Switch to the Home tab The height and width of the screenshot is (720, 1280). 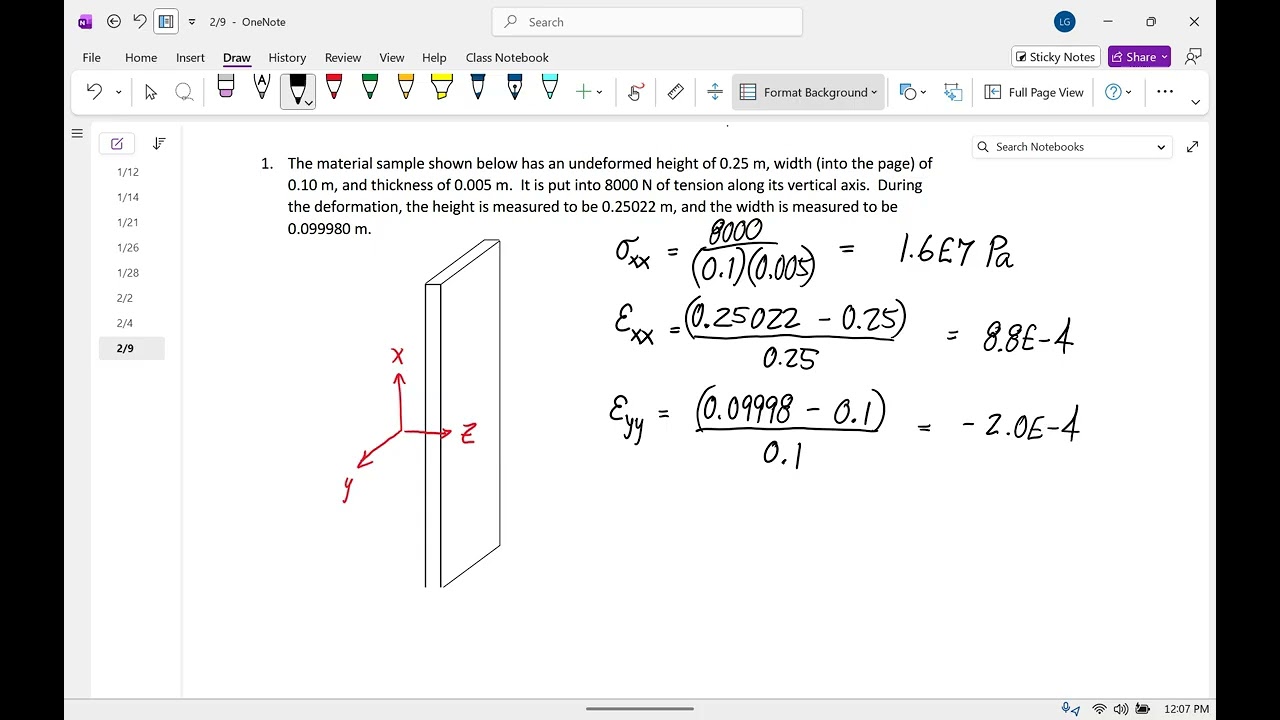click(141, 57)
